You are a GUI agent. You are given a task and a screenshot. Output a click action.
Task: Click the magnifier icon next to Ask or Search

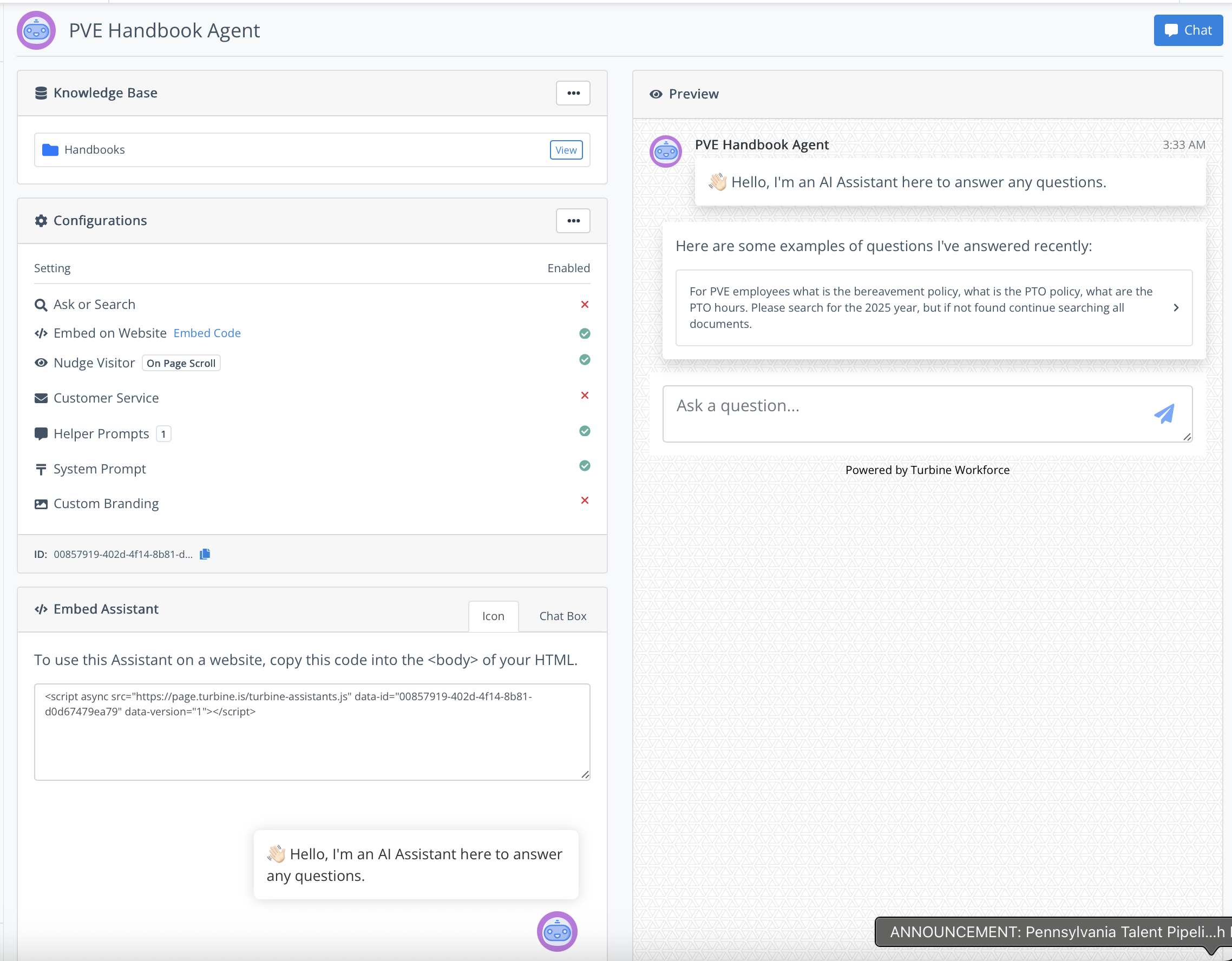(41, 305)
